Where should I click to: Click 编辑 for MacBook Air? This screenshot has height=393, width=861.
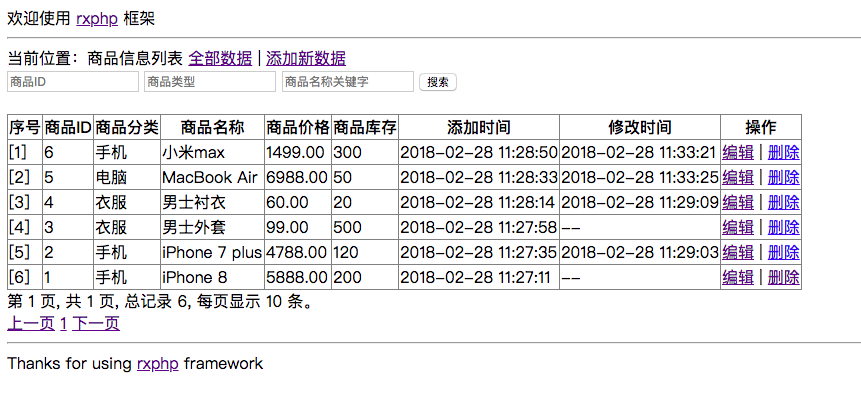click(x=737, y=177)
